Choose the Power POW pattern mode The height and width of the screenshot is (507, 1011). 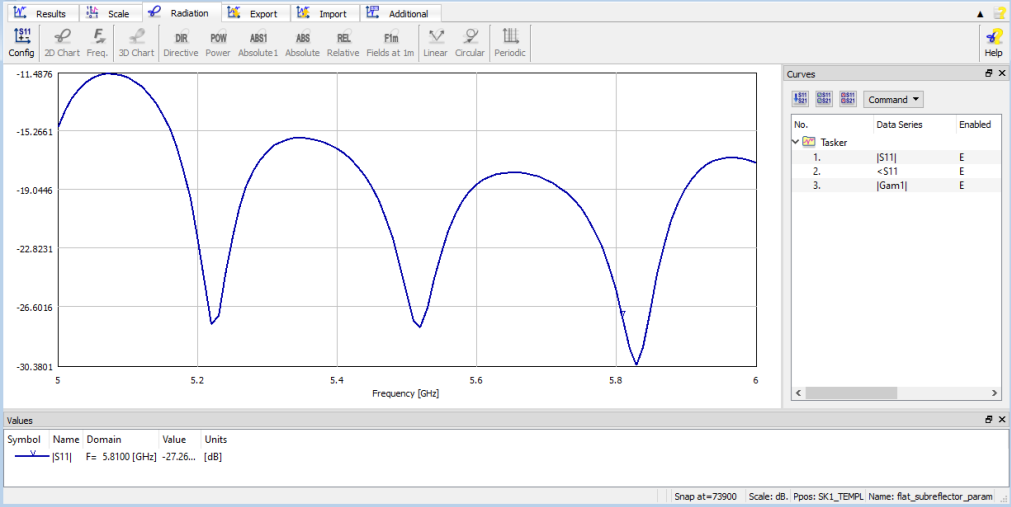(x=218, y=43)
